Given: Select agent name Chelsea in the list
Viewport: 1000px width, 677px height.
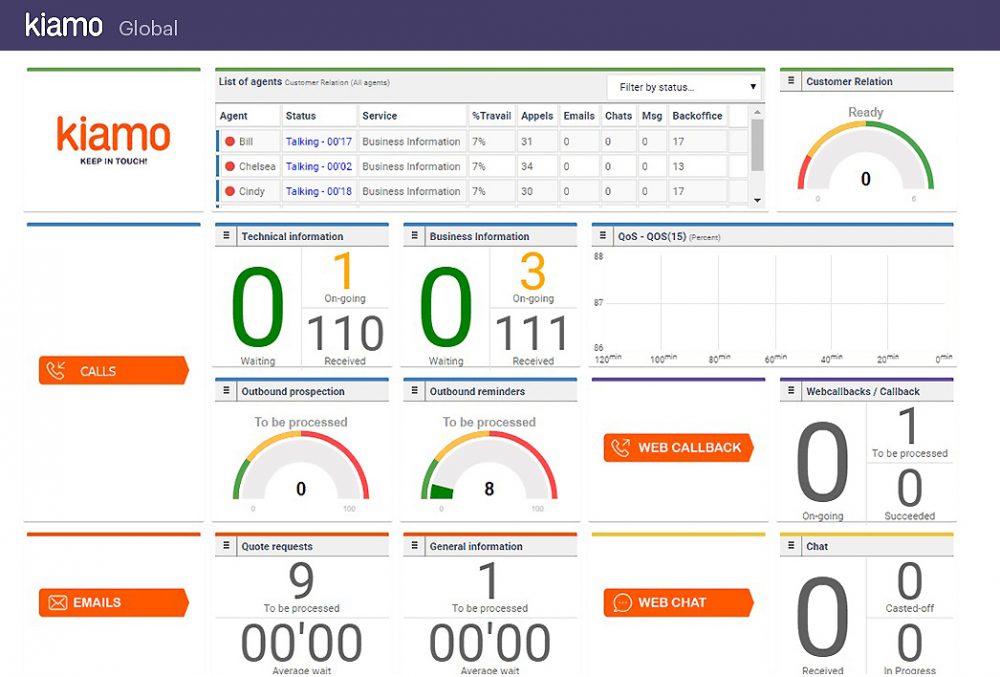Looking at the screenshot, I should [x=257, y=166].
